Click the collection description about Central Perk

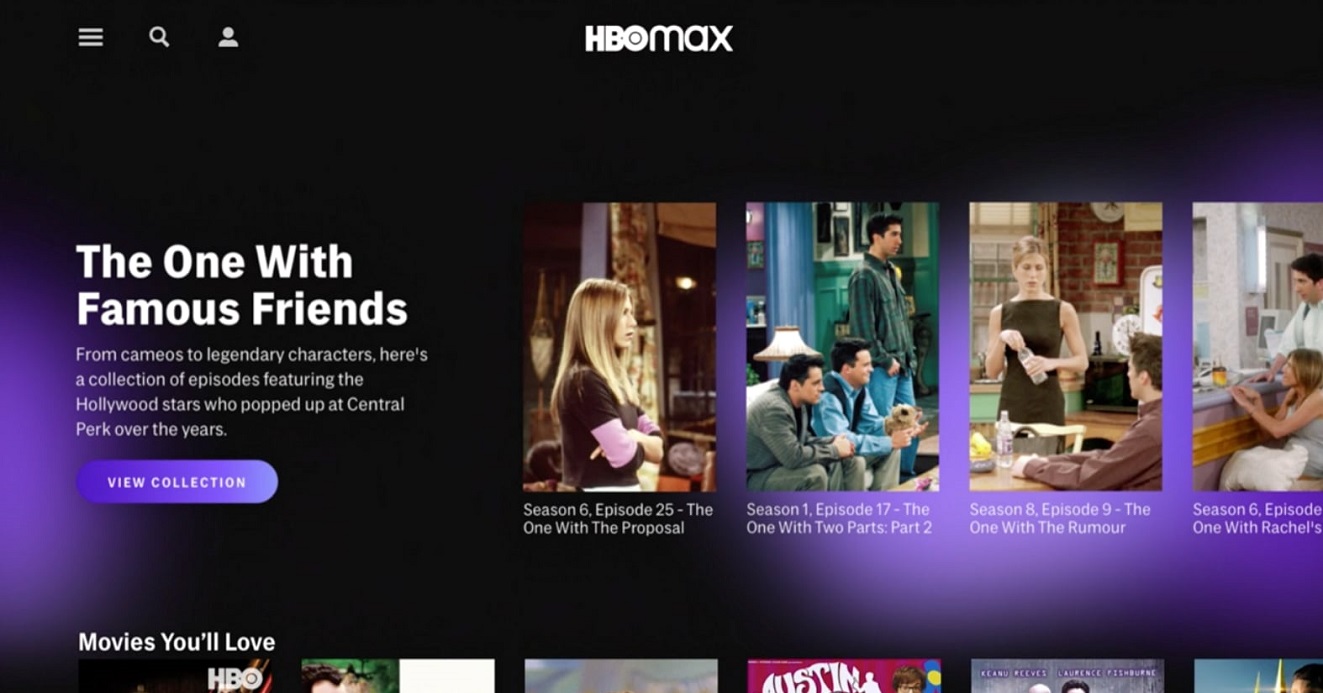click(x=252, y=392)
